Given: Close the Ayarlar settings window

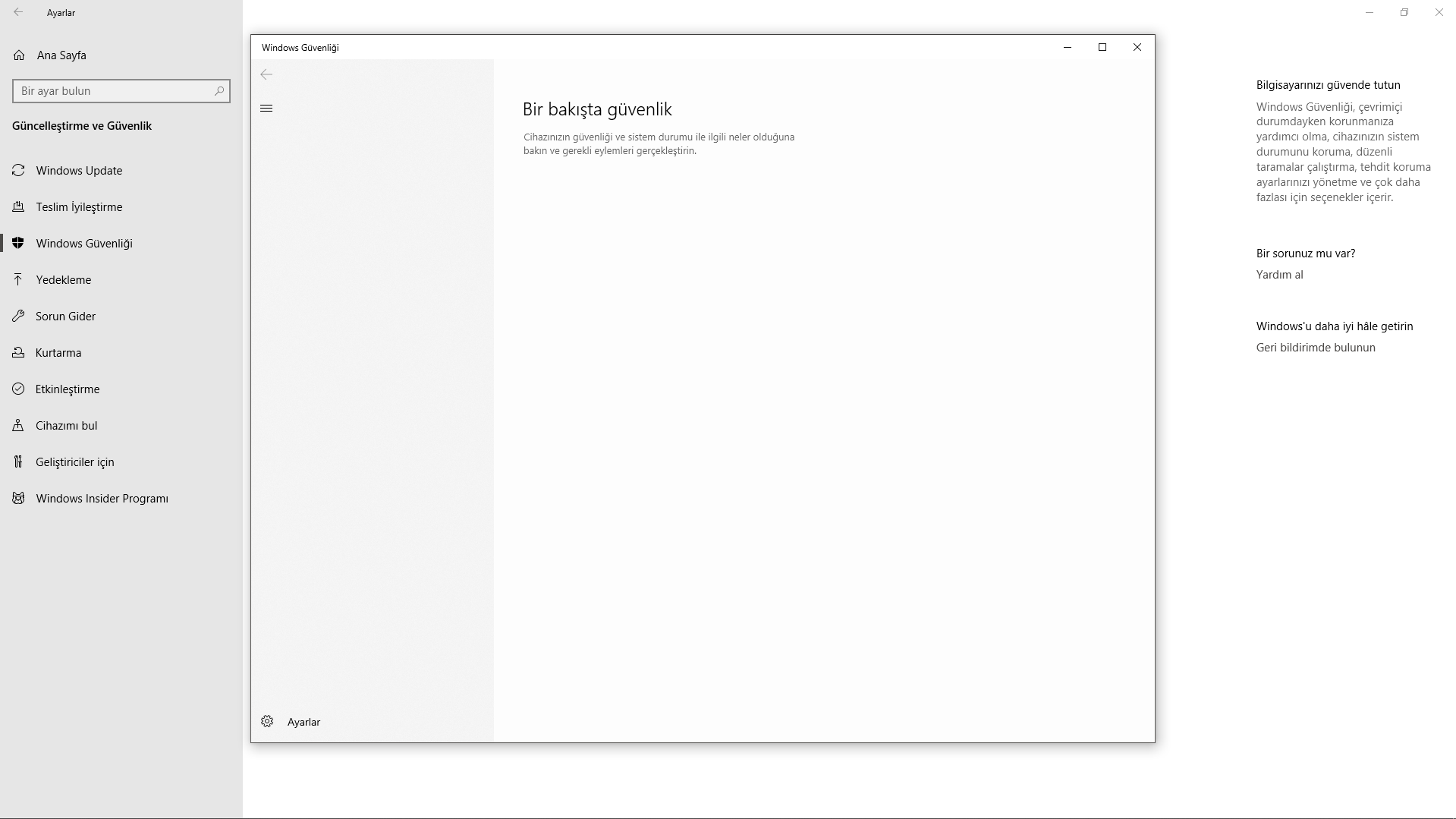Looking at the screenshot, I should tap(1439, 12).
